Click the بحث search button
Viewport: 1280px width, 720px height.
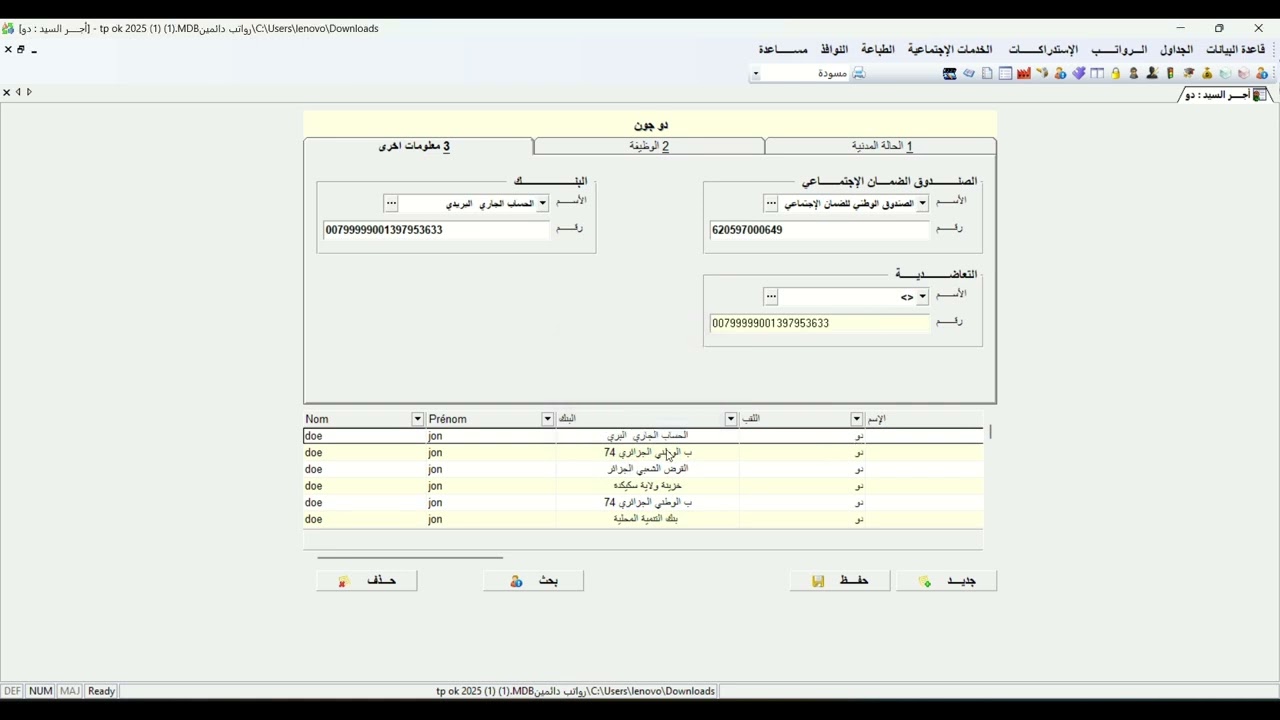pyautogui.click(x=533, y=581)
